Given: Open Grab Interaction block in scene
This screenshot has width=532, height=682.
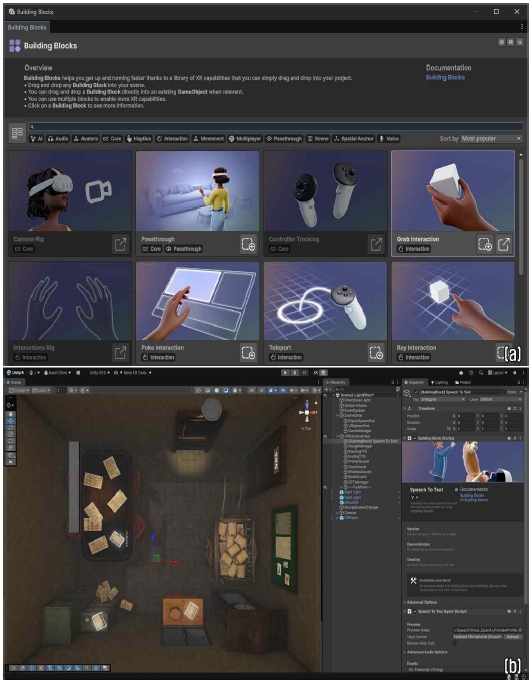Looking at the screenshot, I should click(504, 244).
